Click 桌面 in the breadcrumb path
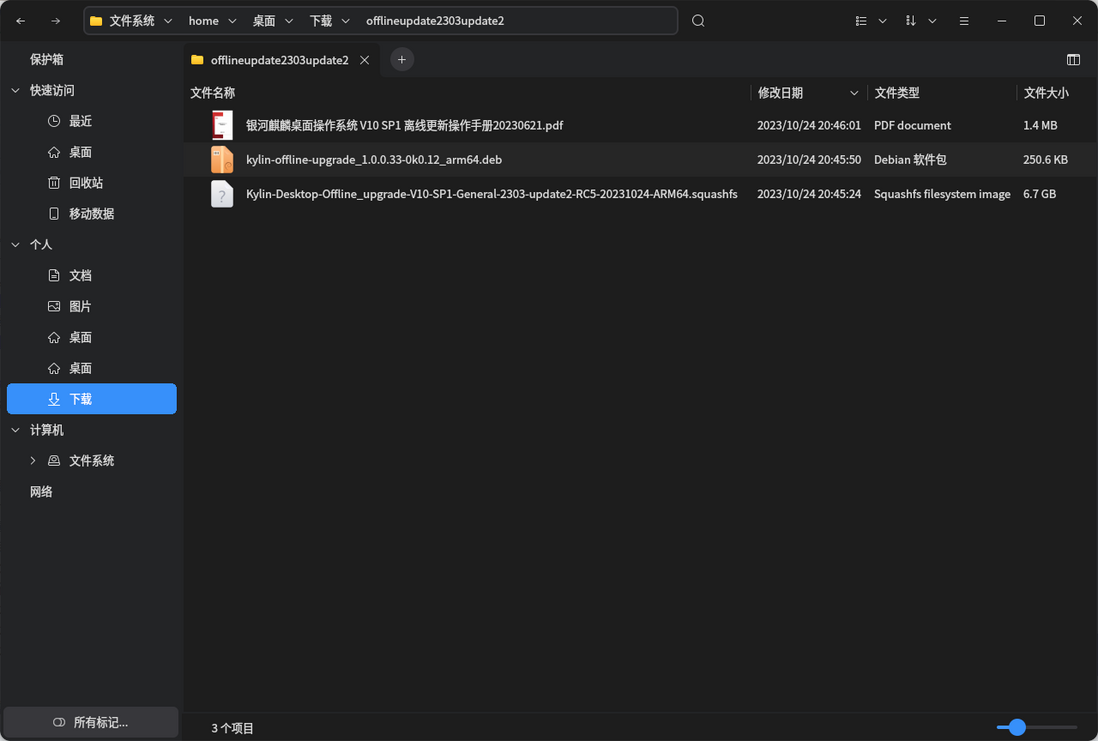 click(262, 20)
